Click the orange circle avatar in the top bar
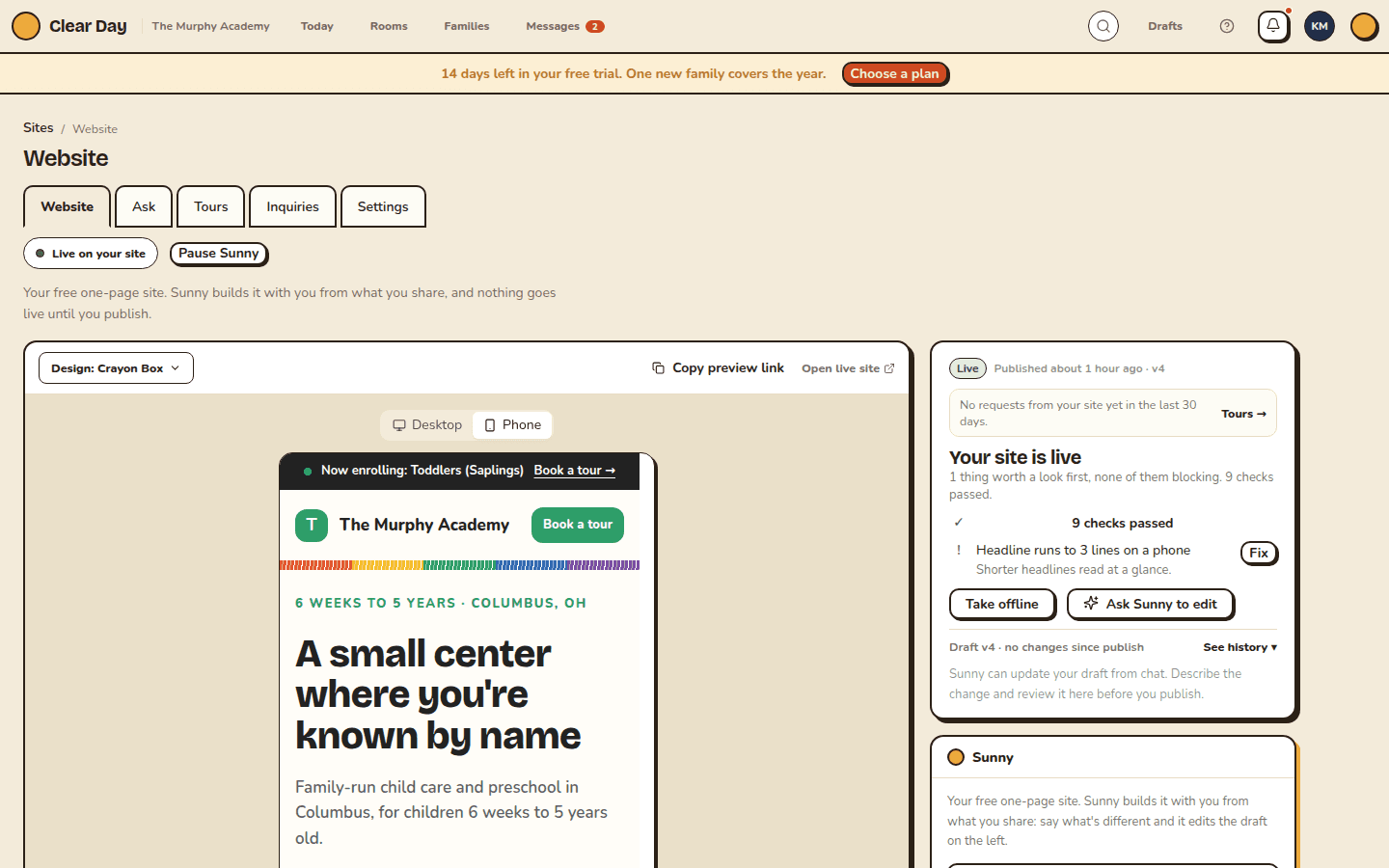The height and width of the screenshot is (868, 1389). coord(1364,26)
